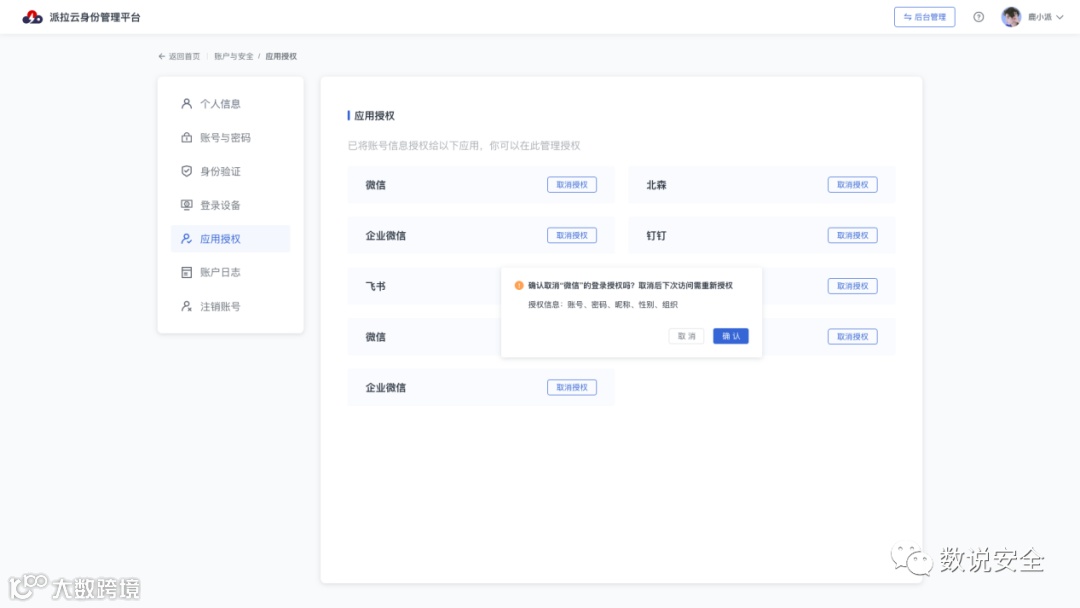This screenshot has height=608, width=1080.
Task: Open the 账户日志 menu item
Action: click(x=230, y=273)
